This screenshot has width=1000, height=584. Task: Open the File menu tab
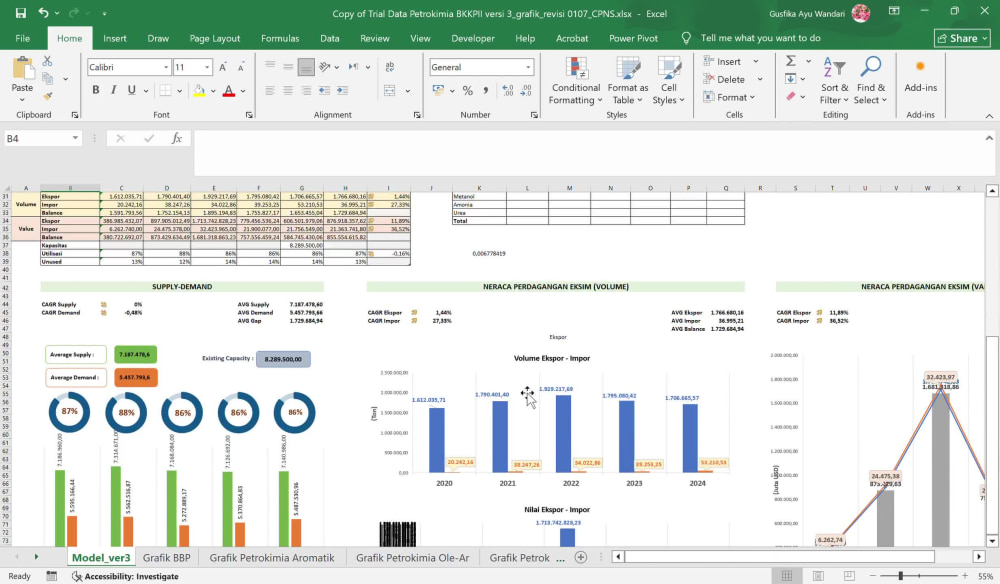tap(23, 38)
